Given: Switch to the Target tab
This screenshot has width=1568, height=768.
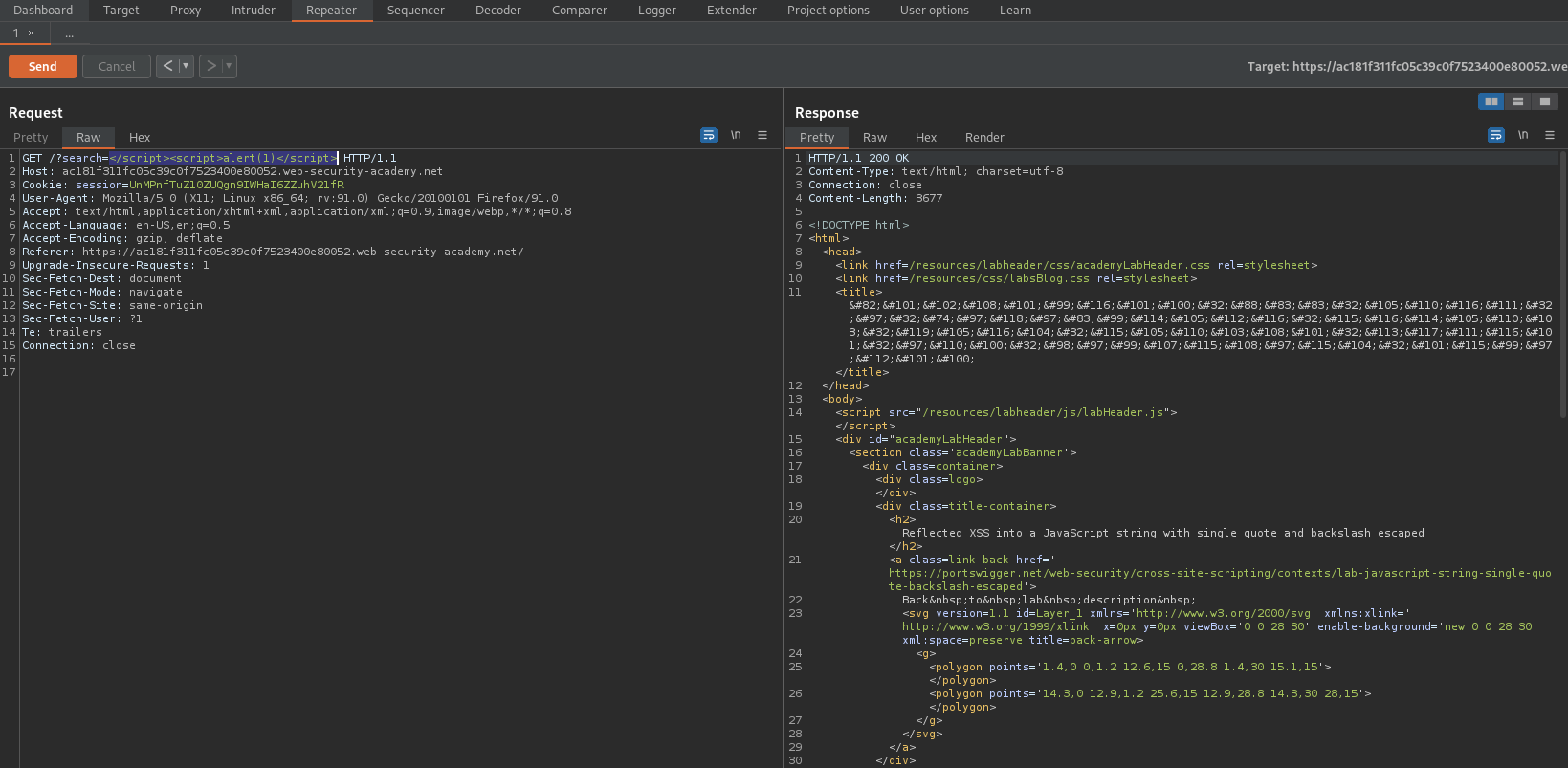Looking at the screenshot, I should [121, 11].
